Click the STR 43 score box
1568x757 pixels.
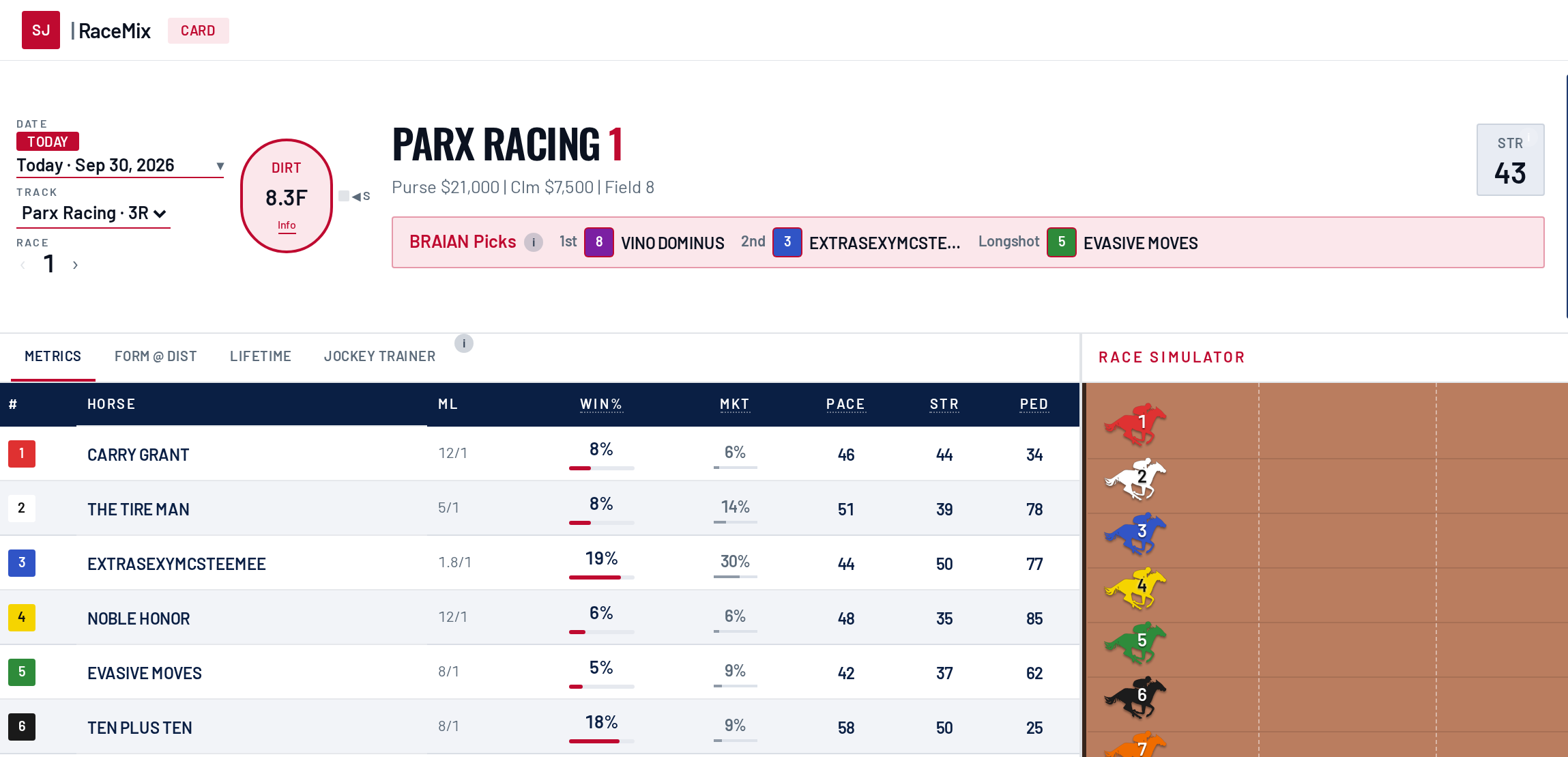[x=1510, y=160]
